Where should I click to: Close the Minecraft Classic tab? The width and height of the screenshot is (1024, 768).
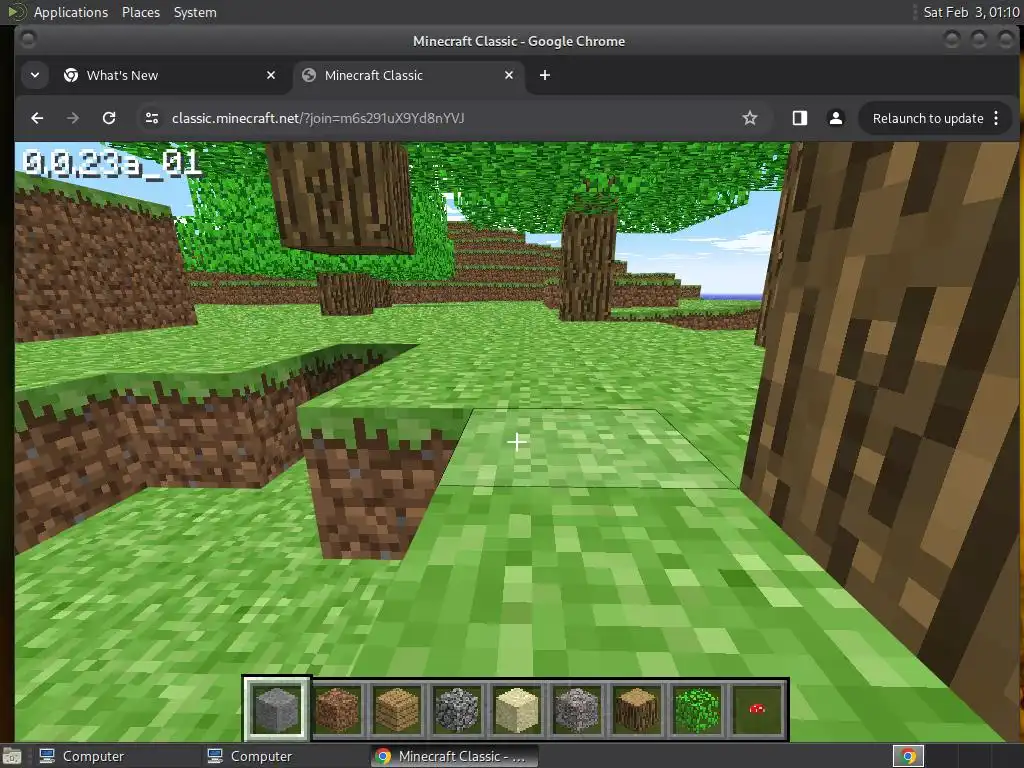509,75
